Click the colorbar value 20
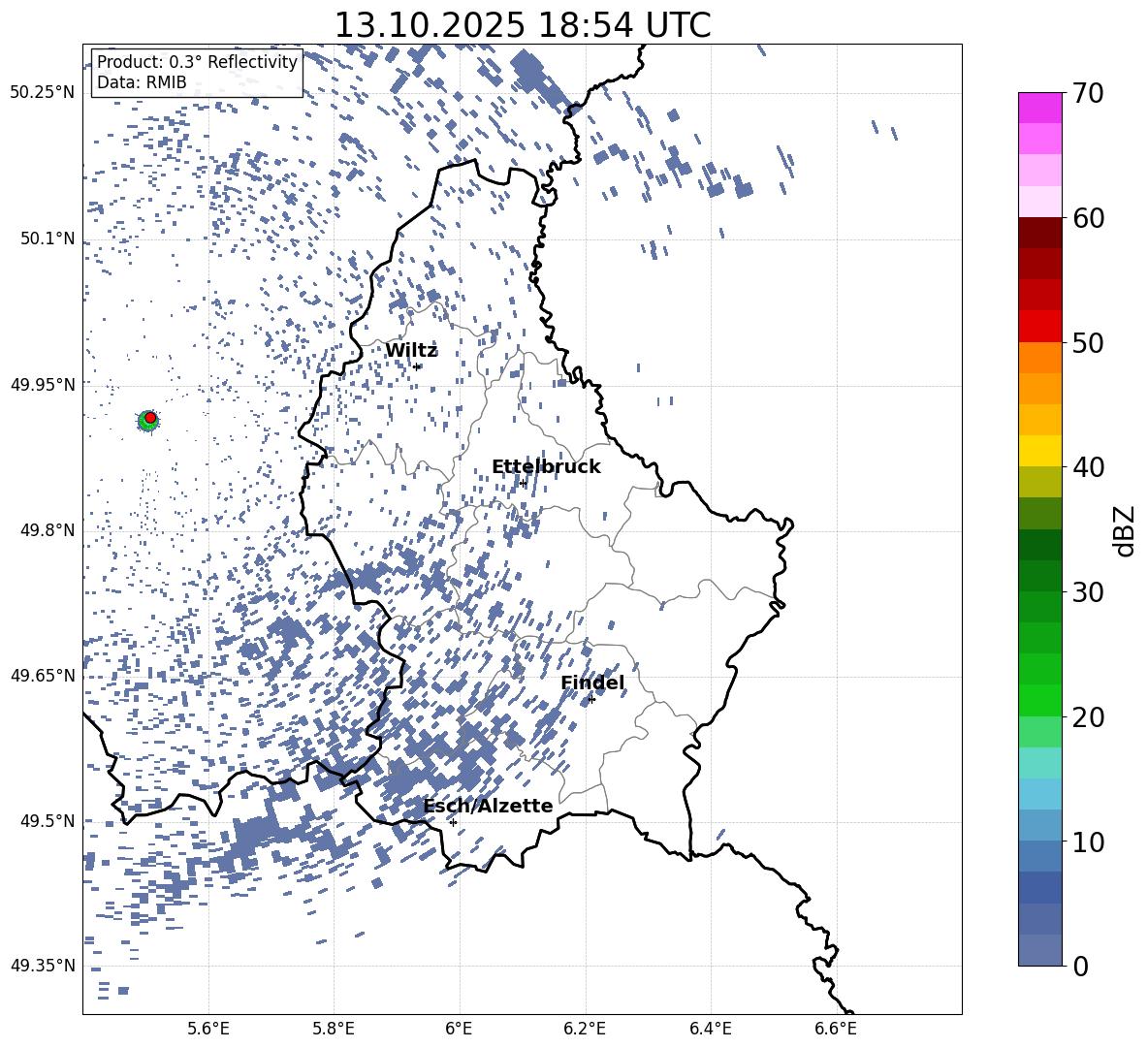The height and width of the screenshot is (1048, 1148). click(x=1088, y=716)
